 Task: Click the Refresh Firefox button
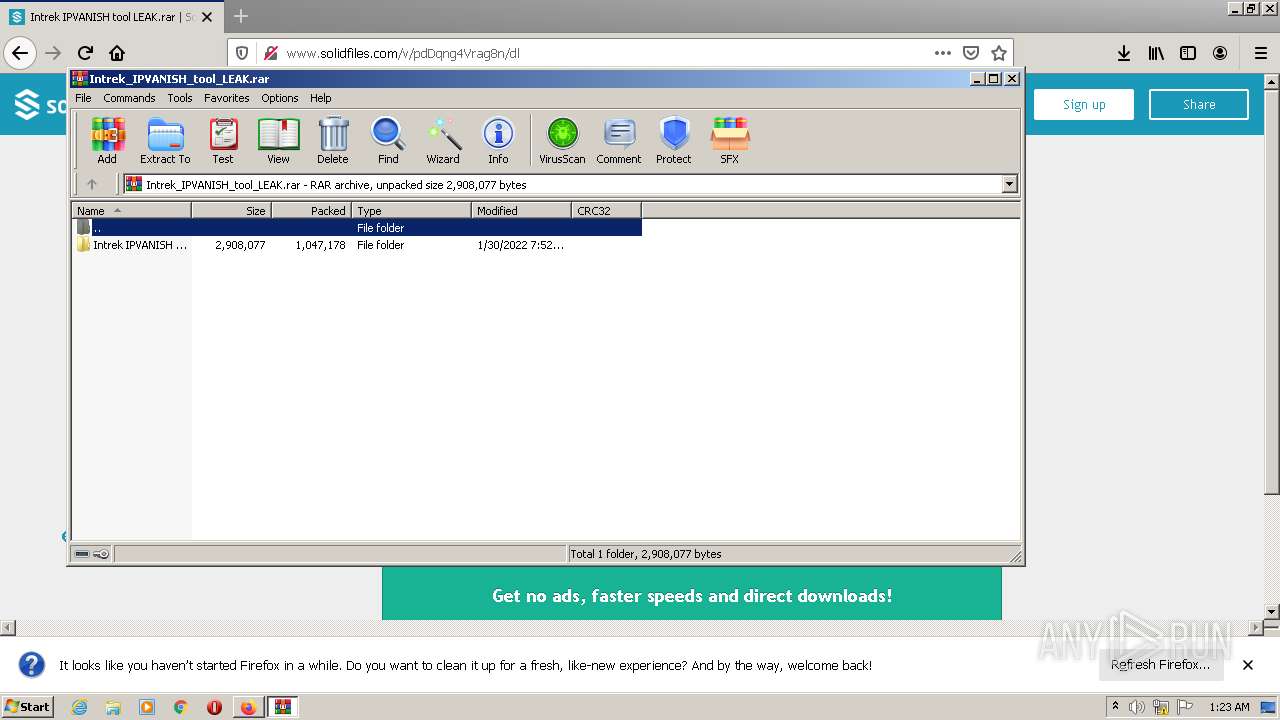point(1160,665)
